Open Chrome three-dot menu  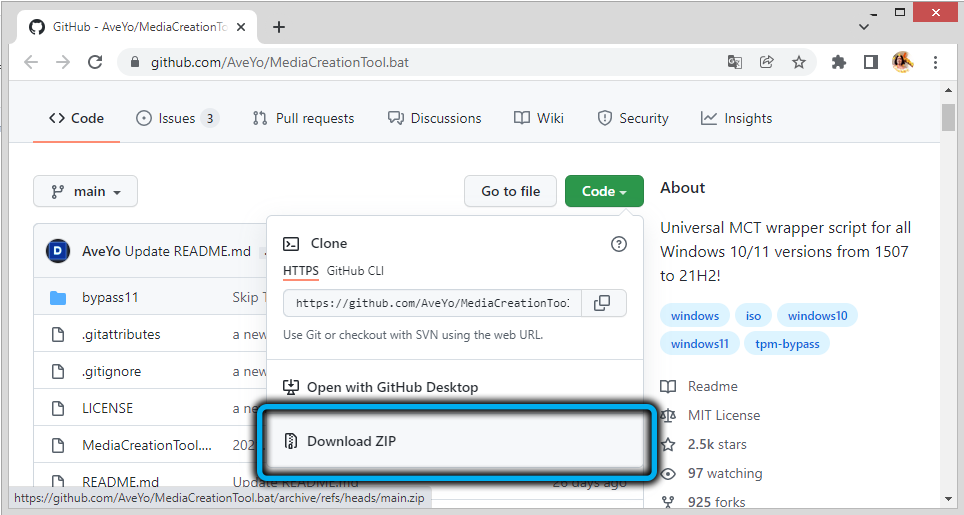(x=935, y=62)
